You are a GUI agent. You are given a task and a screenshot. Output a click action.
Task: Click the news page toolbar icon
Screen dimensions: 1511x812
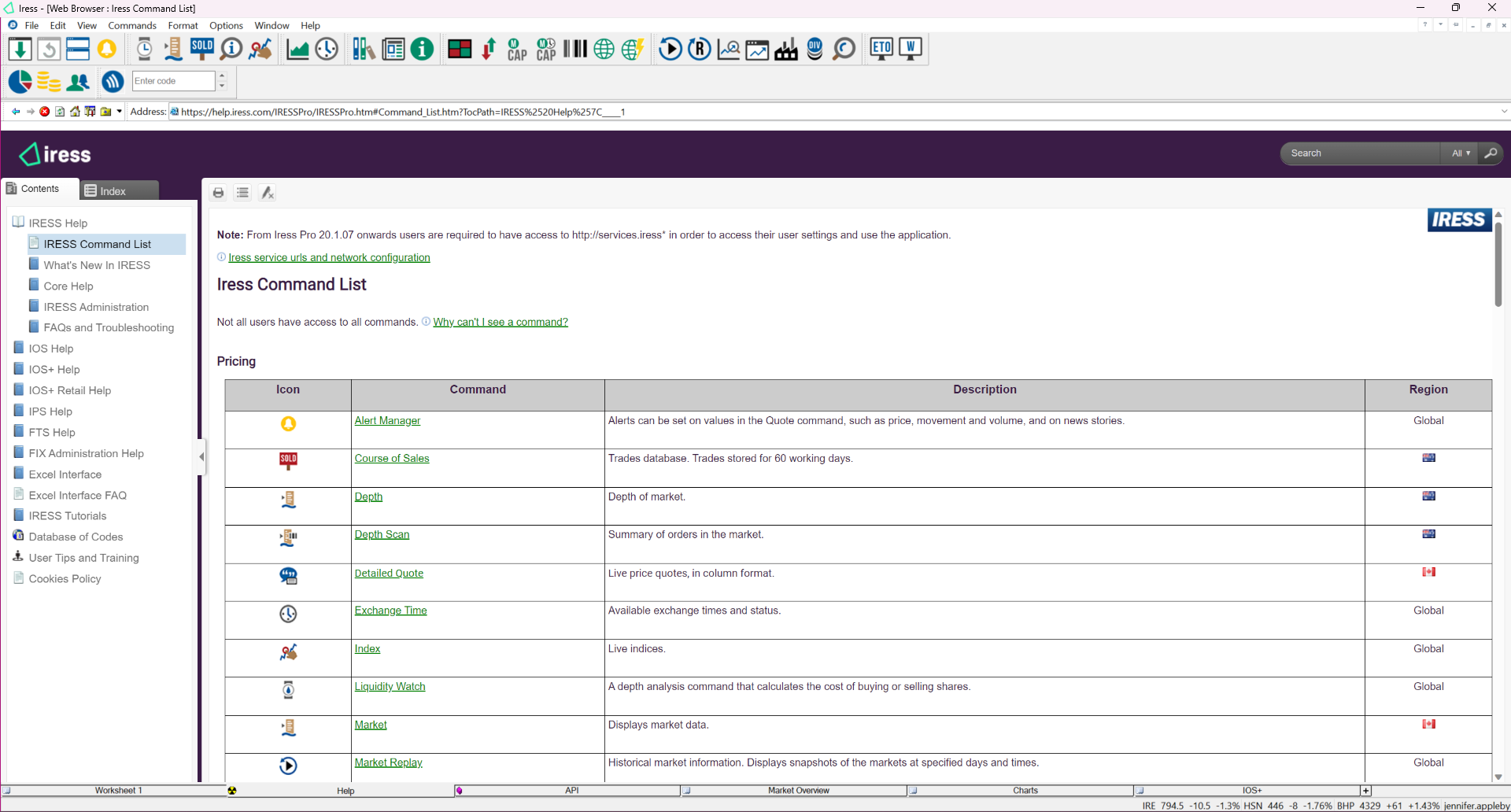393,49
